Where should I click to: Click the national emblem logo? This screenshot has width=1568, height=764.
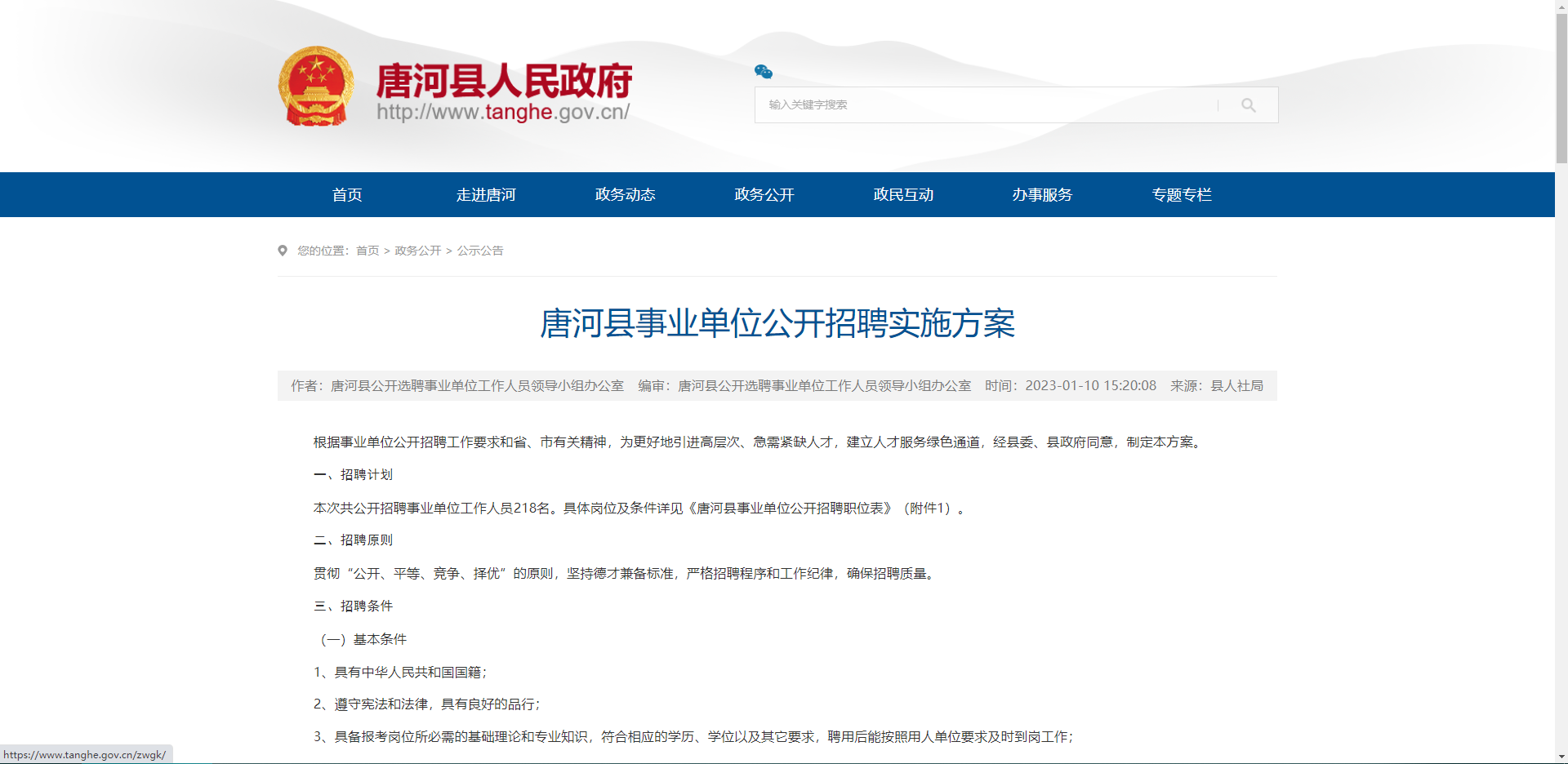(316, 87)
